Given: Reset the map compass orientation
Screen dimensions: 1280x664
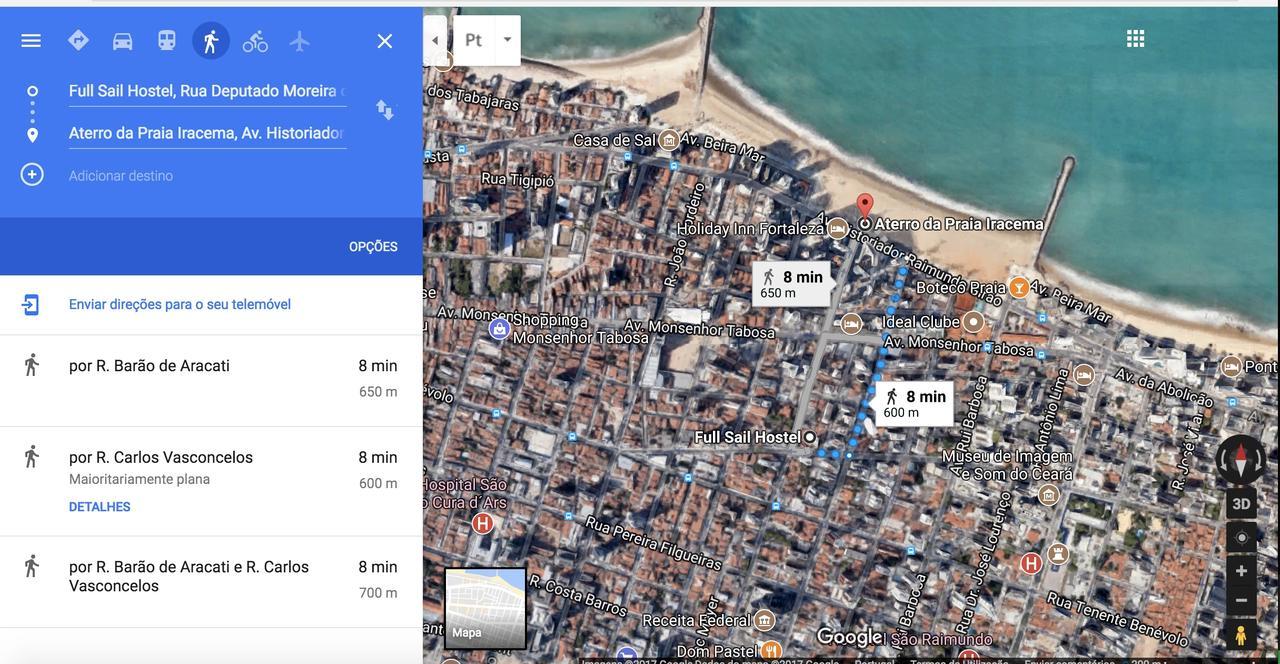Looking at the screenshot, I should pyautogui.click(x=1241, y=460).
